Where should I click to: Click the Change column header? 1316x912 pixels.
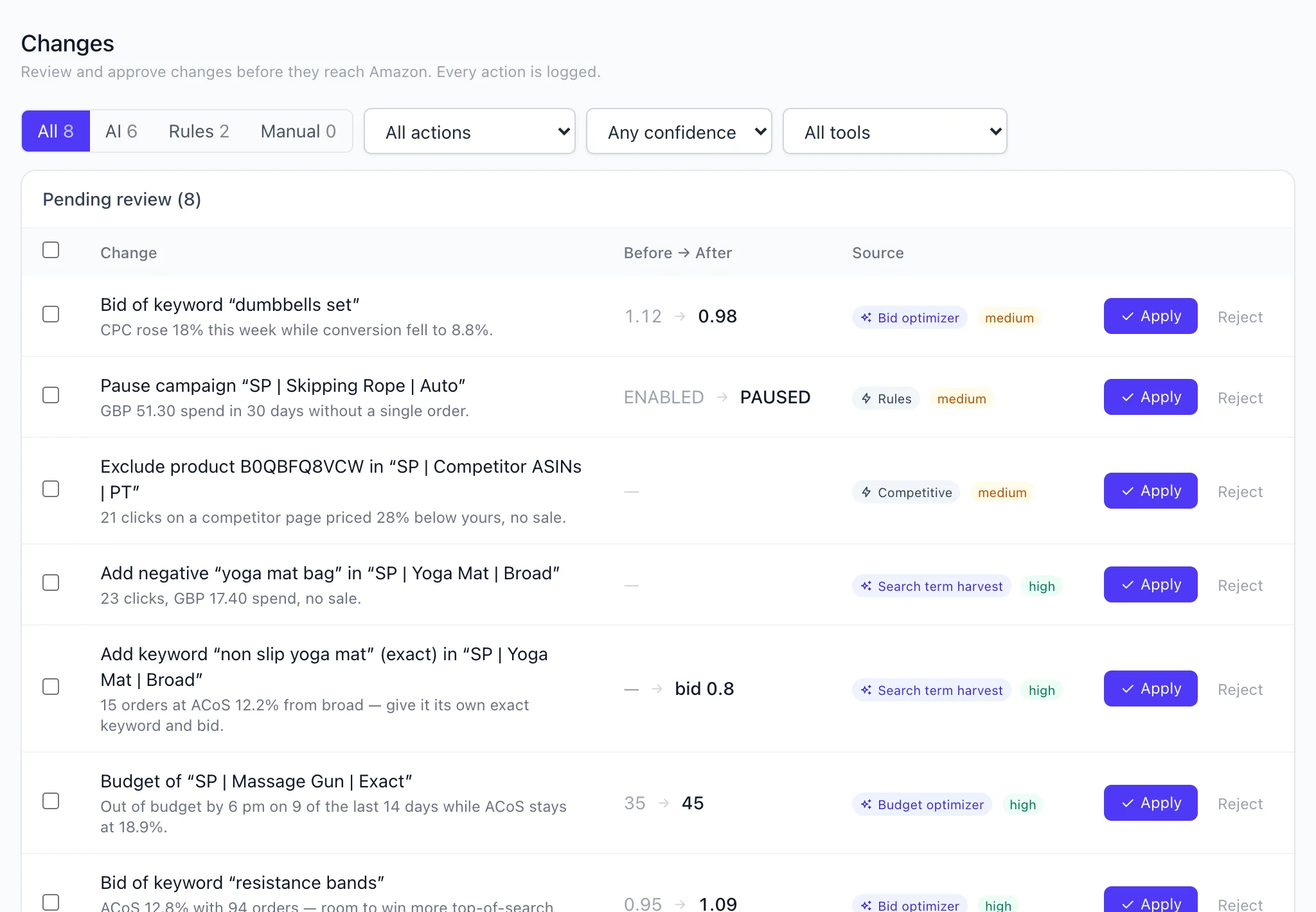129,252
